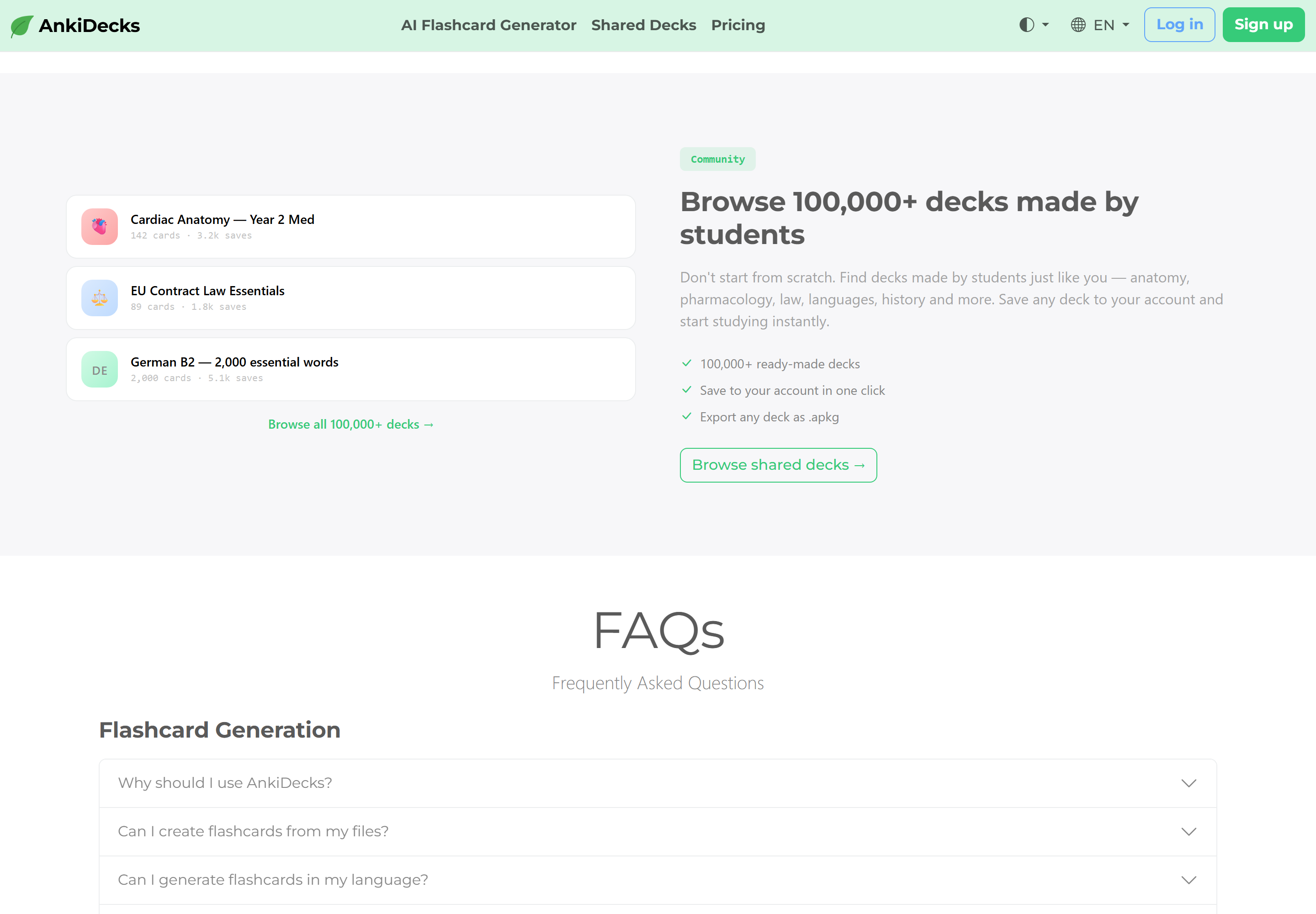The image size is (1316, 914).
Task: Click checkmark beside Export any deck as .apkg
Action: pos(687,416)
